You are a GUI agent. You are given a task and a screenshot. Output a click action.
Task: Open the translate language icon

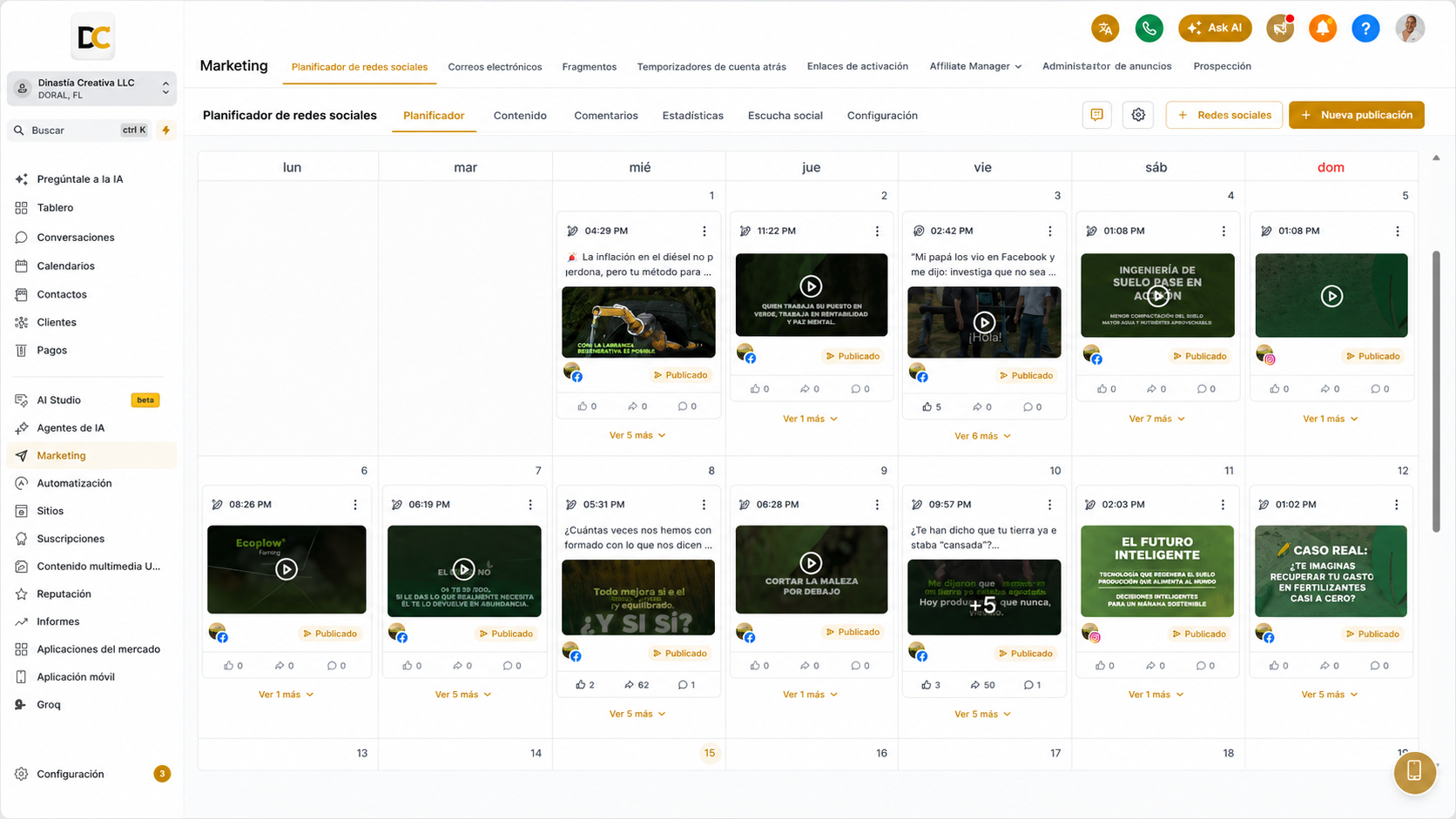[x=1105, y=28]
